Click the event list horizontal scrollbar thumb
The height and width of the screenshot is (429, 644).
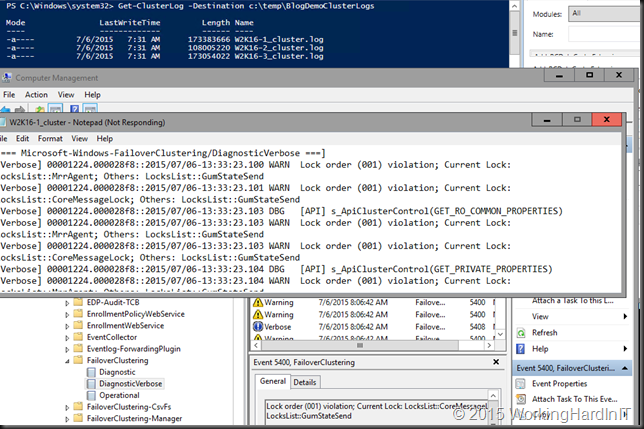coord(360,346)
